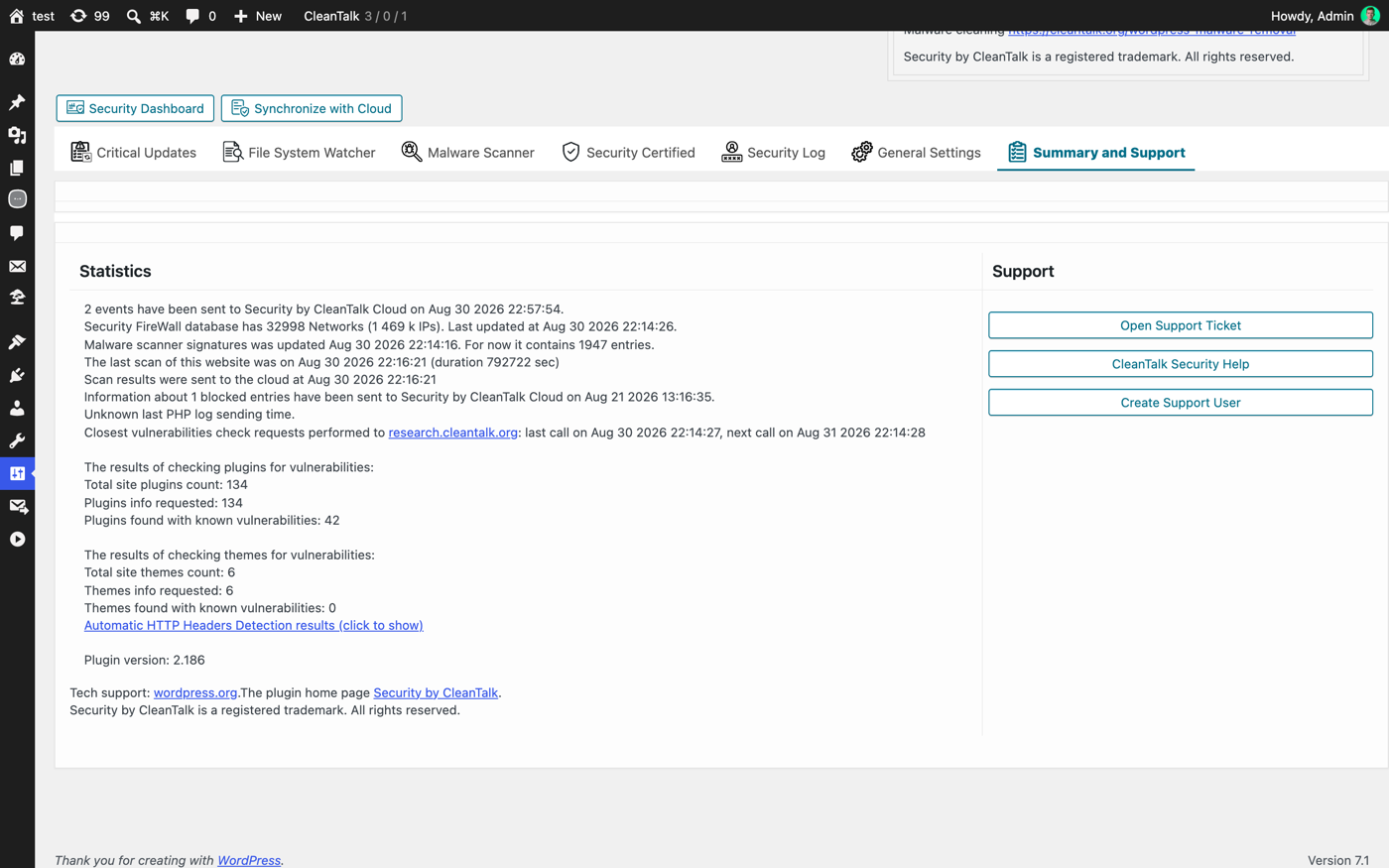Click the Critical Updates tab icon
This screenshot has height=868, width=1389.
click(x=80, y=152)
